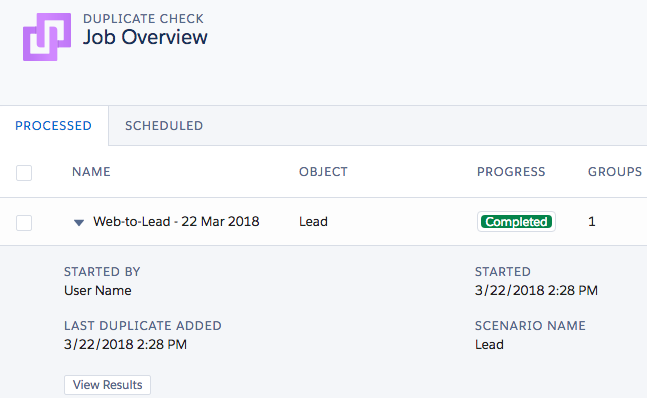Viewport: 647px width, 398px height.
Task: Sort by the Name column header
Action: 91,172
